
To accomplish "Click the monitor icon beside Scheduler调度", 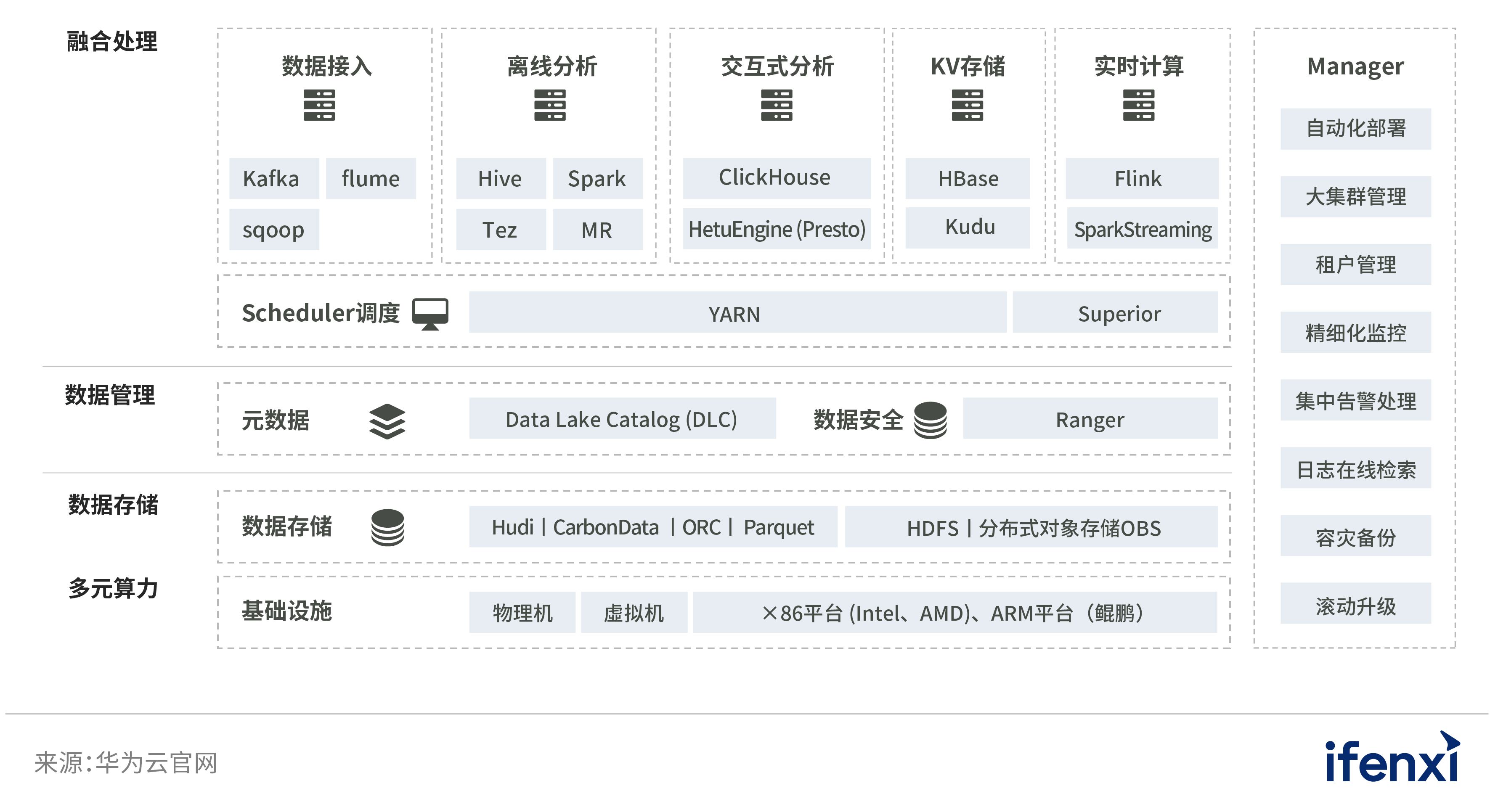I will click(430, 313).
